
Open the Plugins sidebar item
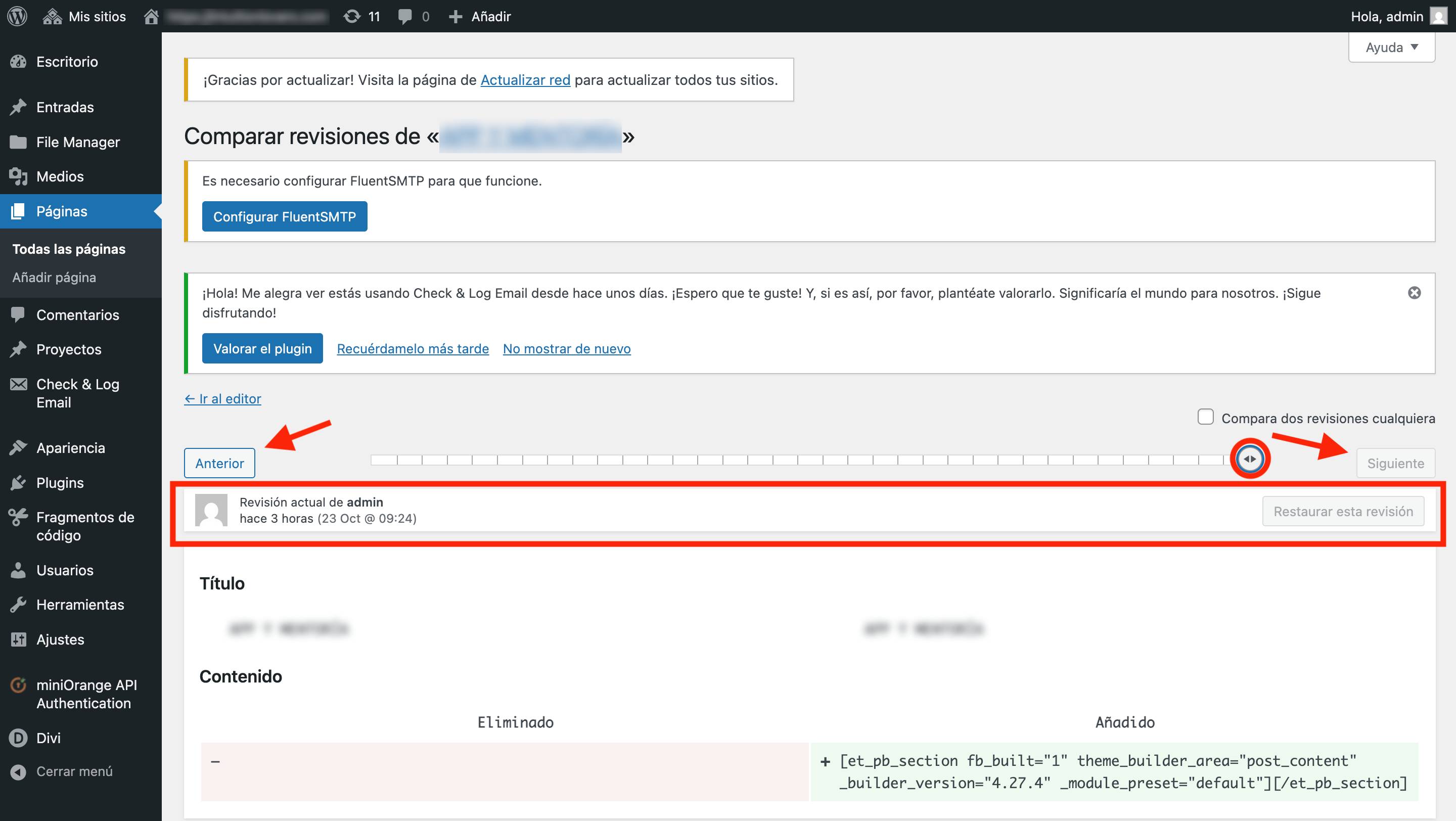(60, 483)
